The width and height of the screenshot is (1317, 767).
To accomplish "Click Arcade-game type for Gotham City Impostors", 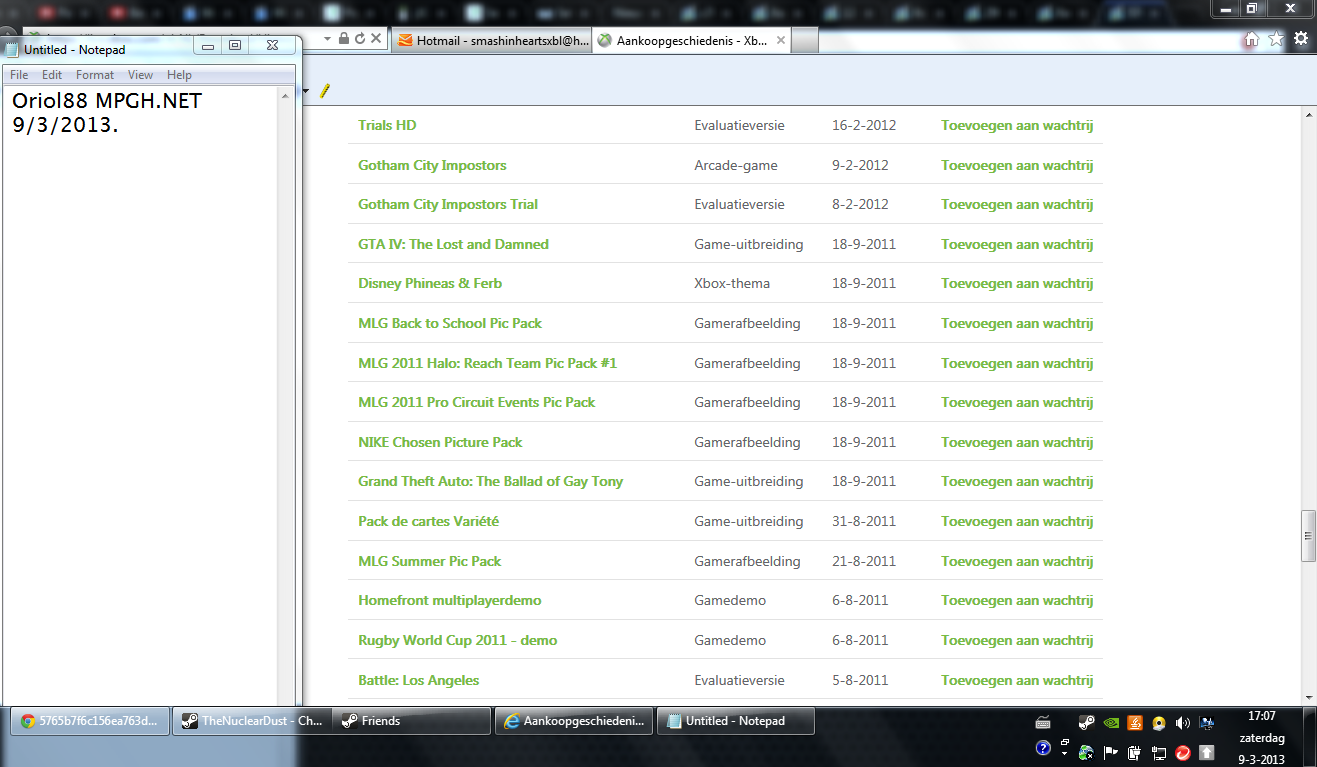I will [736, 165].
